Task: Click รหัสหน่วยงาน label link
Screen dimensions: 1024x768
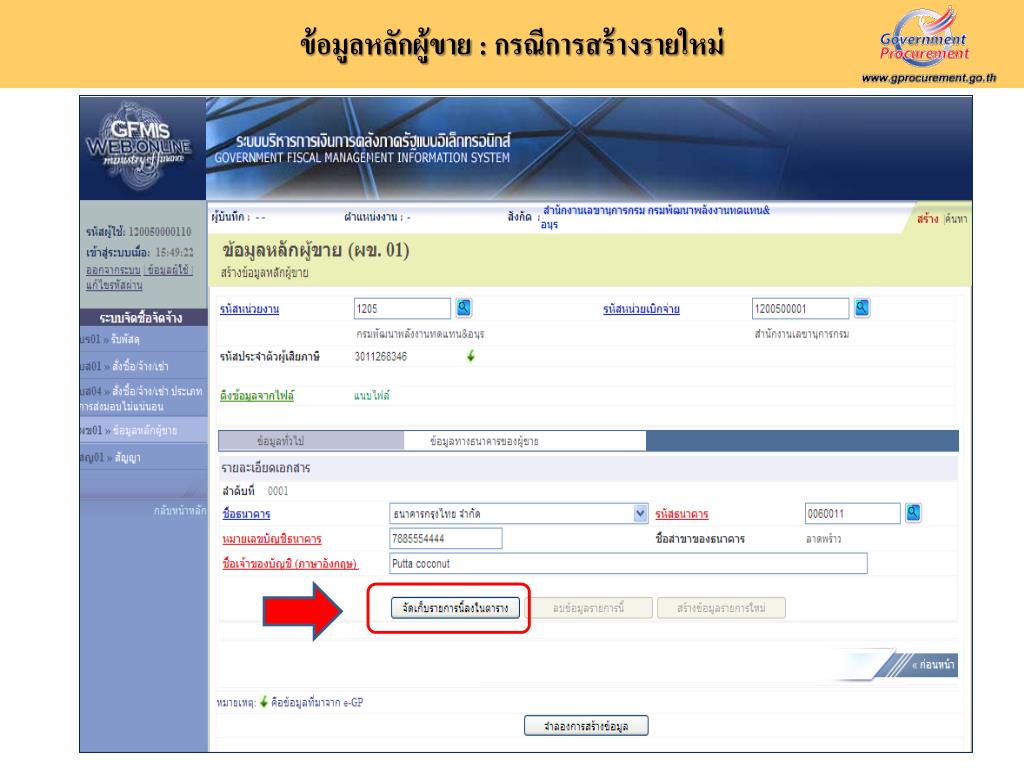Action: click(x=249, y=309)
